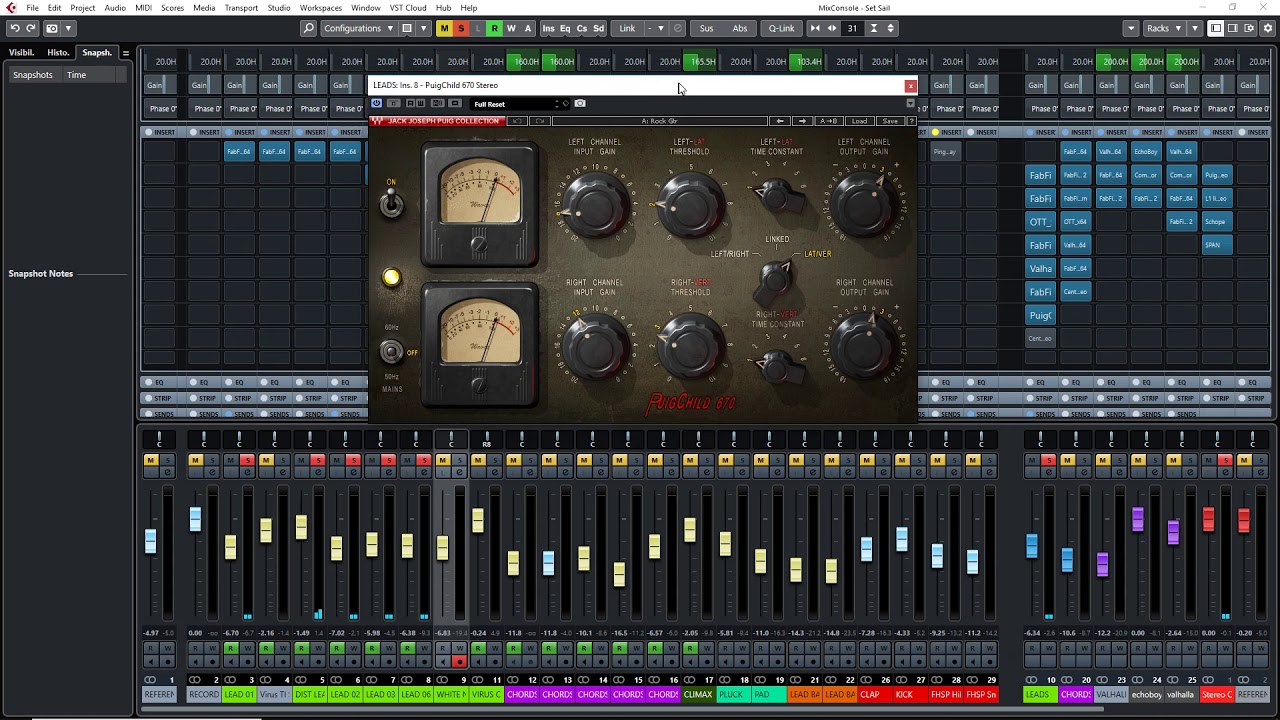Go to previous Waves preset arrow
1280x720 pixels.
[780, 121]
